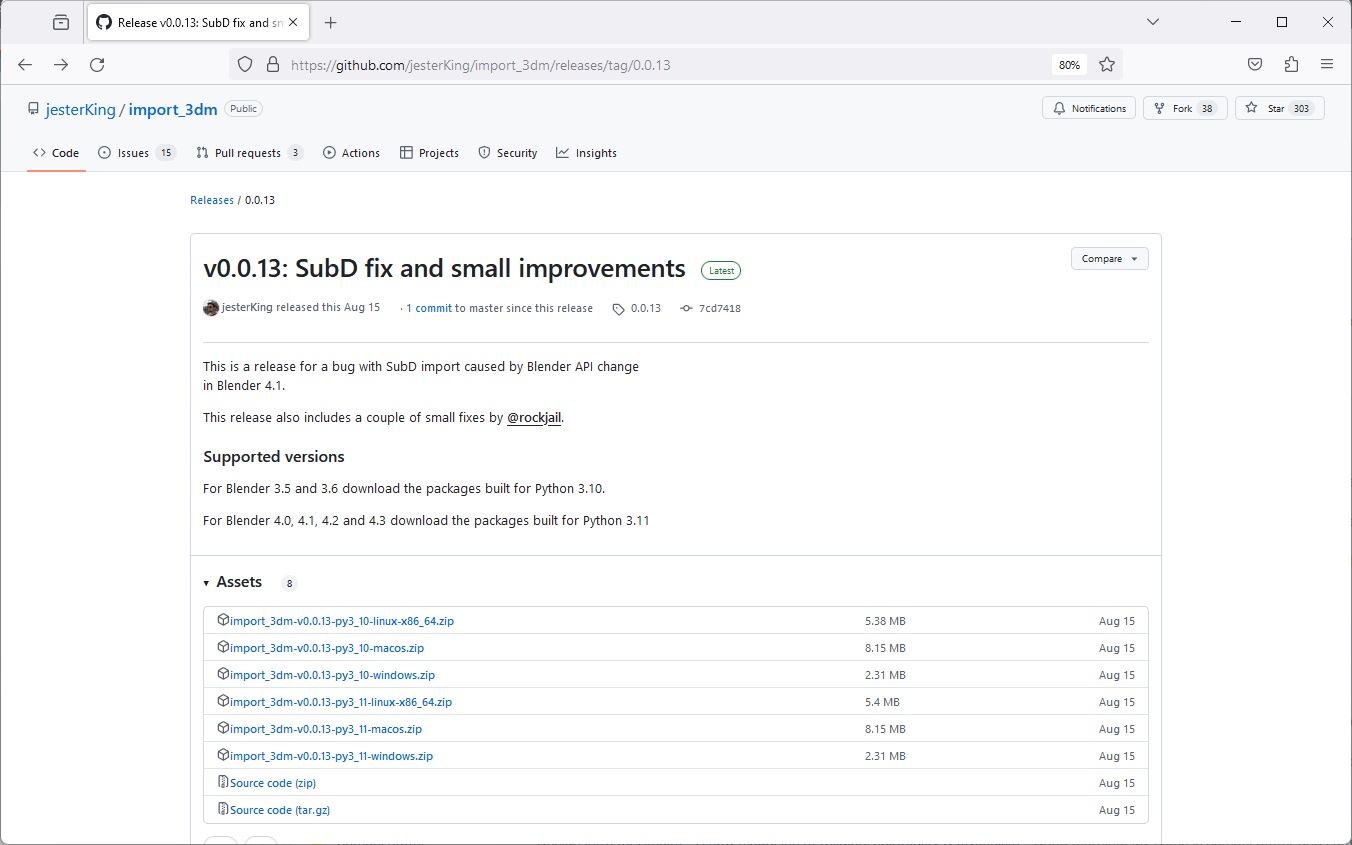Image resolution: width=1352 pixels, height=845 pixels.
Task: Download Source code (tar.gz)
Action: [280, 810]
